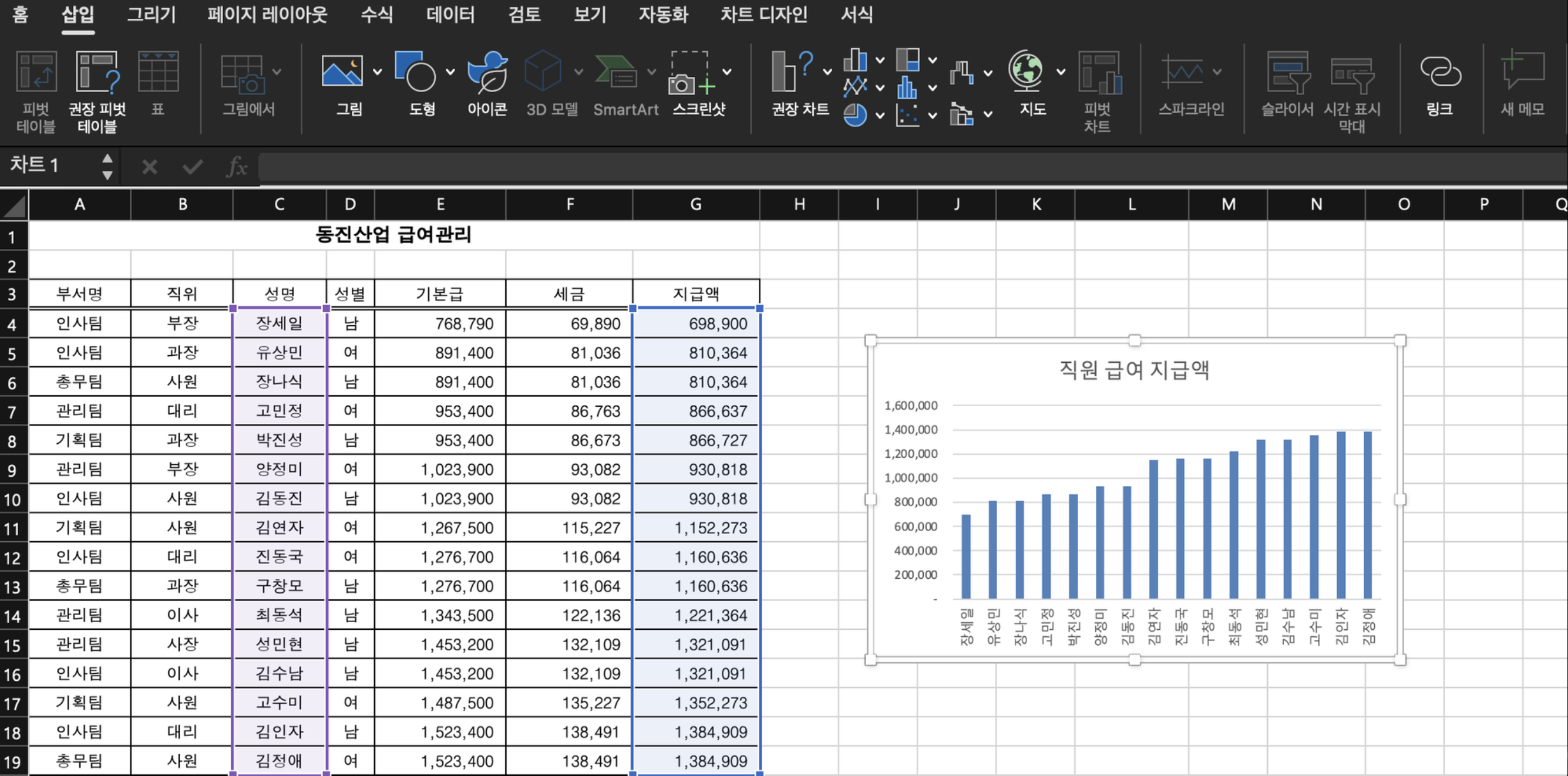The height and width of the screenshot is (776, 1568).
Task: Expand the 도형 shapes dropdown arrow
Action: [450, 72]
